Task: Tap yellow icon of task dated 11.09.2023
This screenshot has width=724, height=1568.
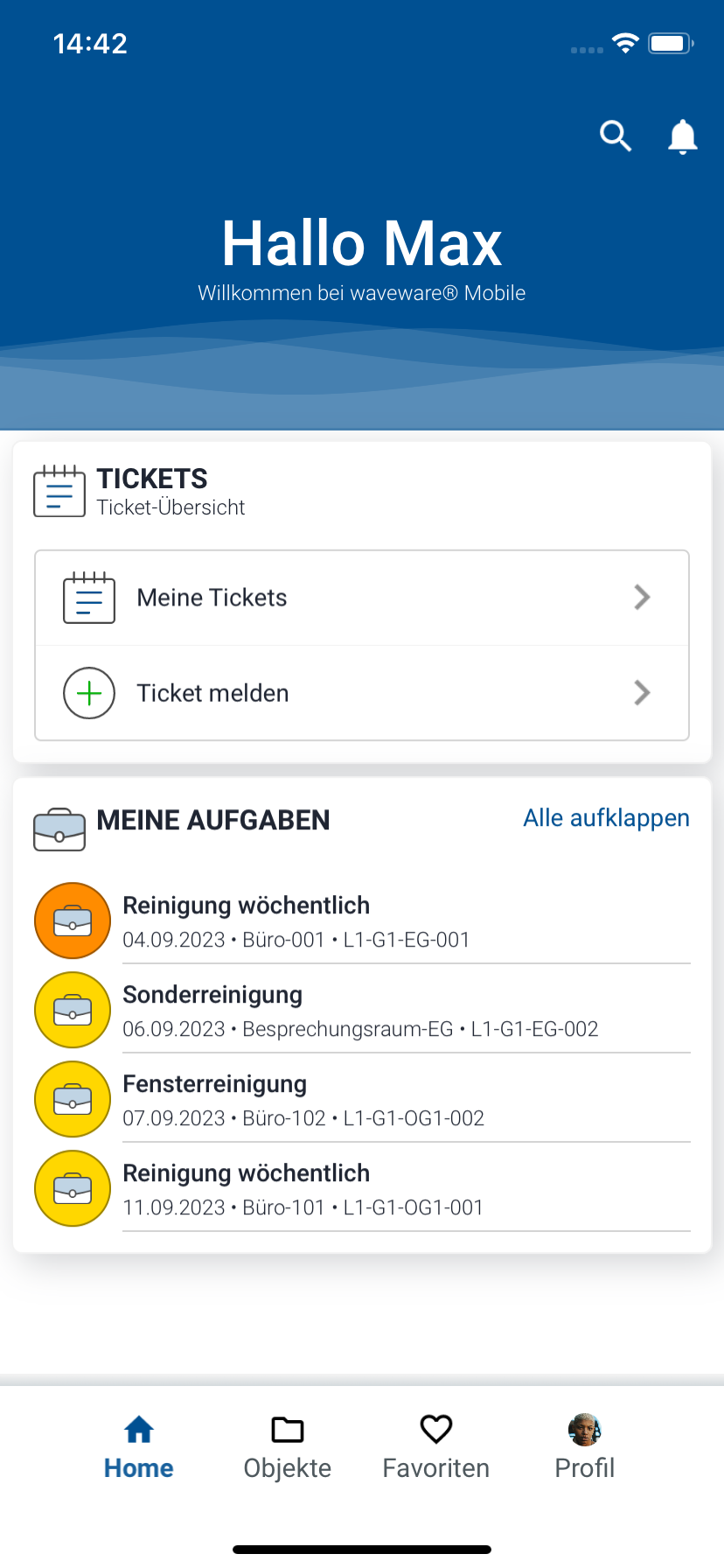Action: pos(73,1189)
